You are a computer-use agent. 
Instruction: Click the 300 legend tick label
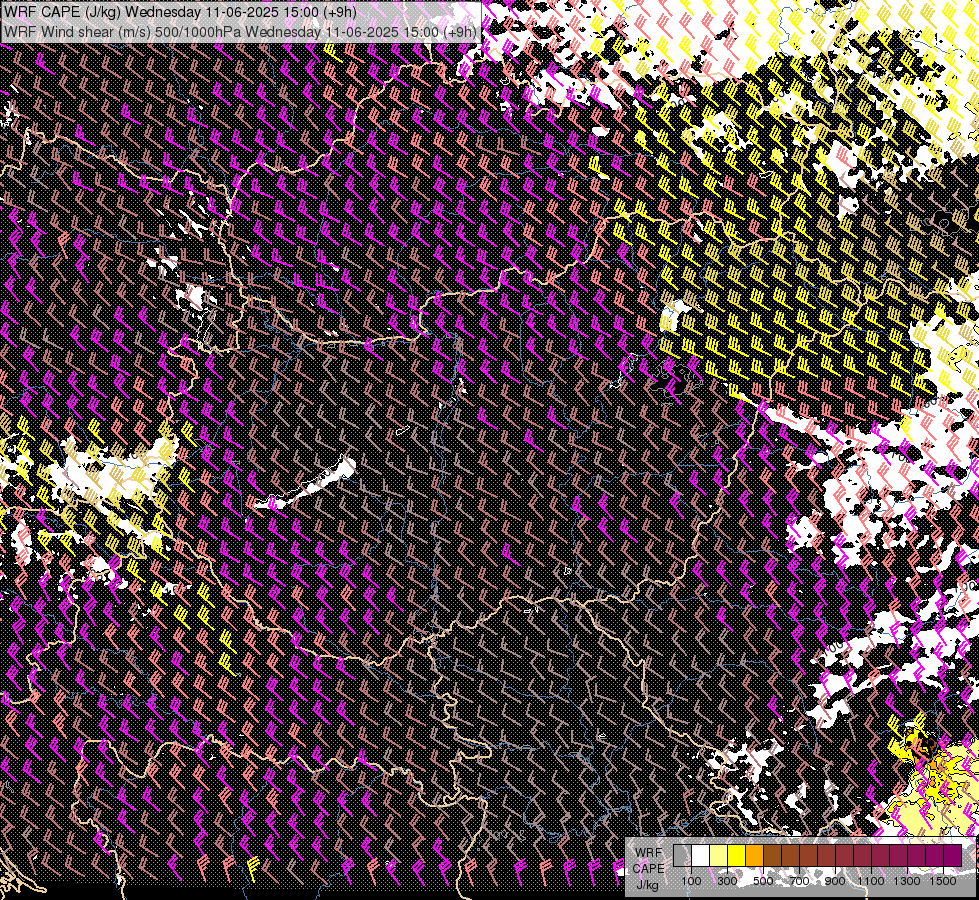727,881
